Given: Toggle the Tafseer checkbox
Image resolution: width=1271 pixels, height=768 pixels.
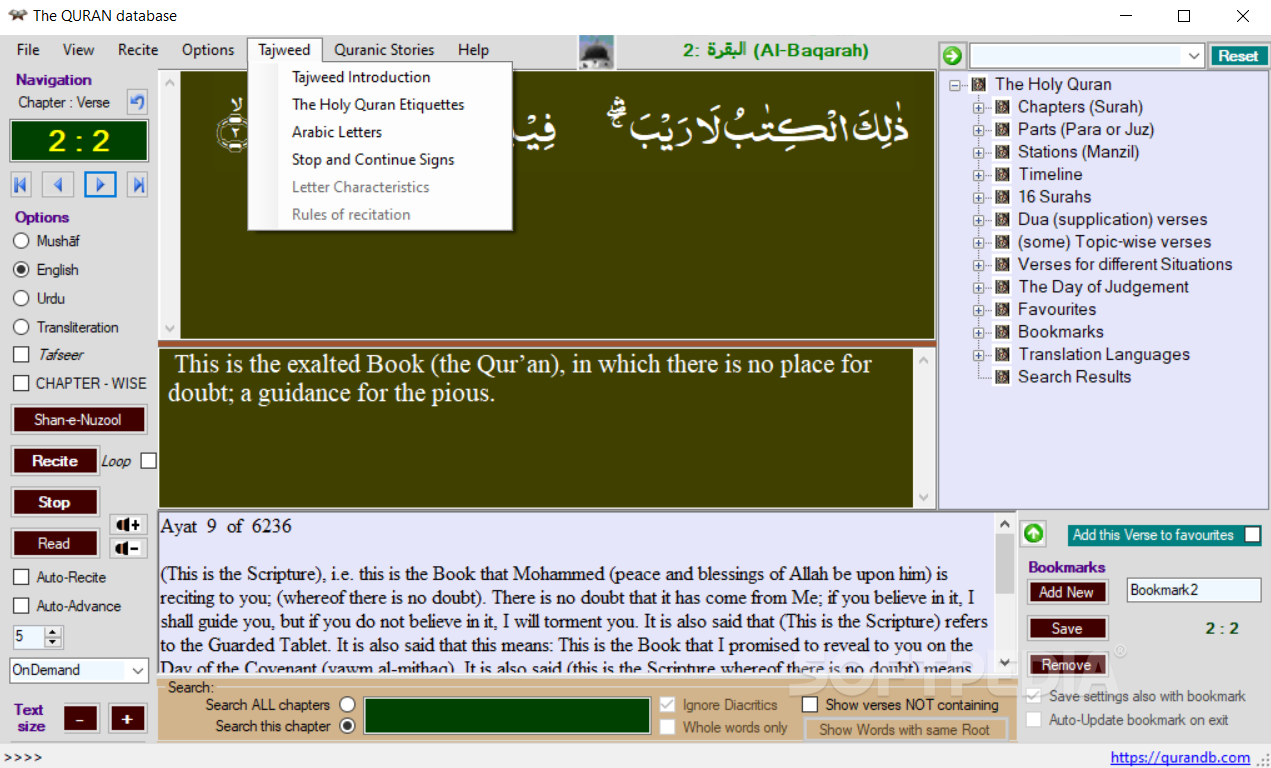Looking at the screenshot, I should point(21,355).
